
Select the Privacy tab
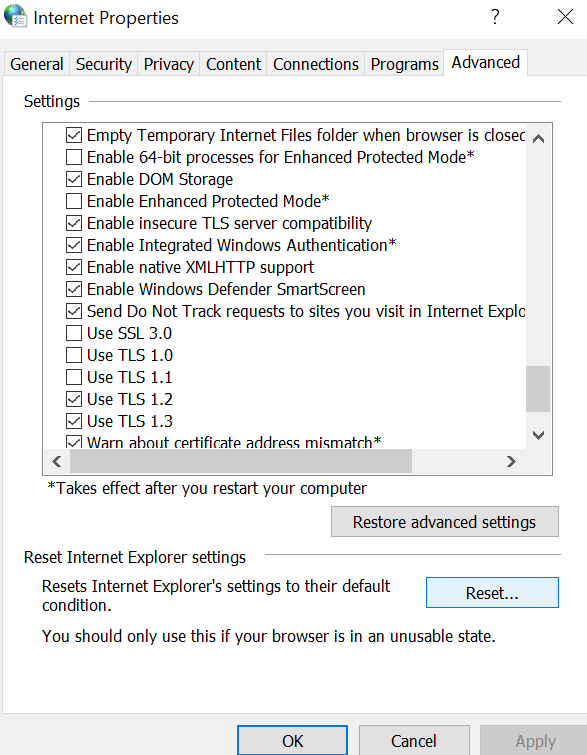[169, 64]
